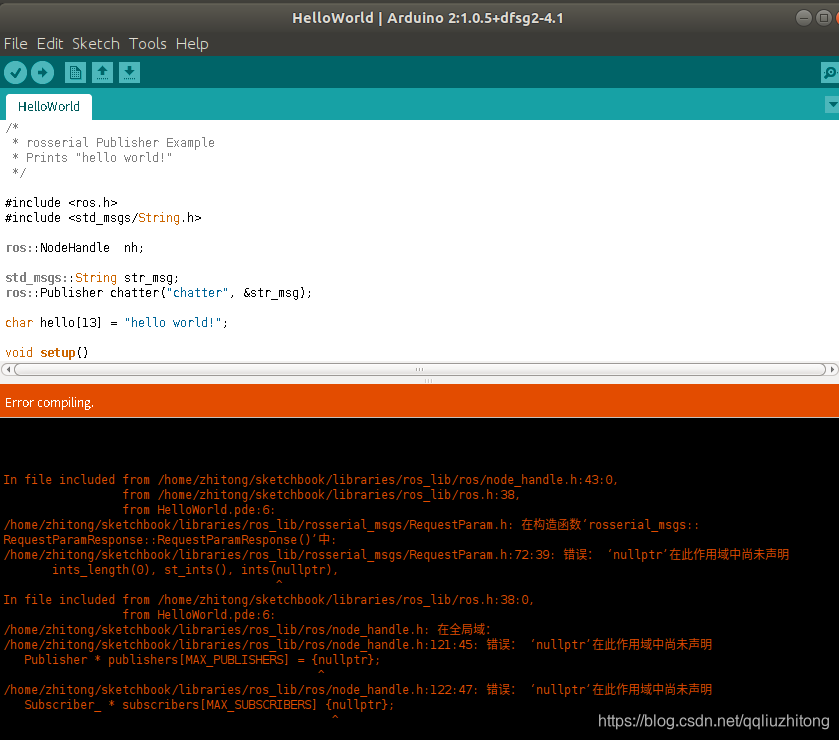Image resolution: width=839 pixels, height=740 pixels.
Task: Open the tab list dropdown arrow
Action: pyautogui.click(x=831, y=104)
